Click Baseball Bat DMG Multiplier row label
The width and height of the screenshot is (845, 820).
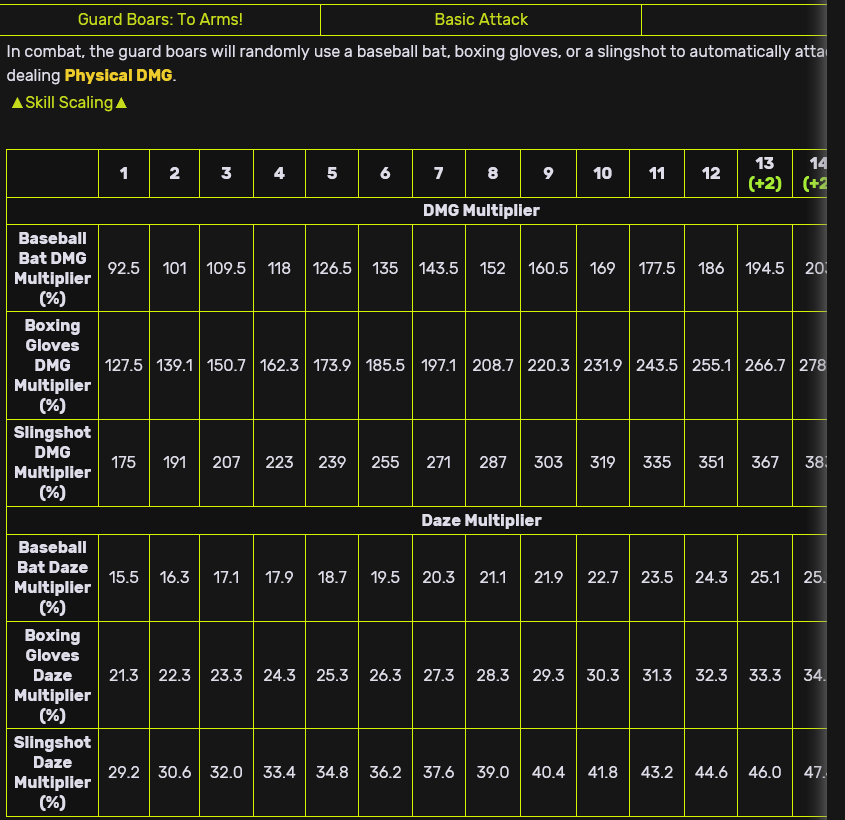coord(52,268)
